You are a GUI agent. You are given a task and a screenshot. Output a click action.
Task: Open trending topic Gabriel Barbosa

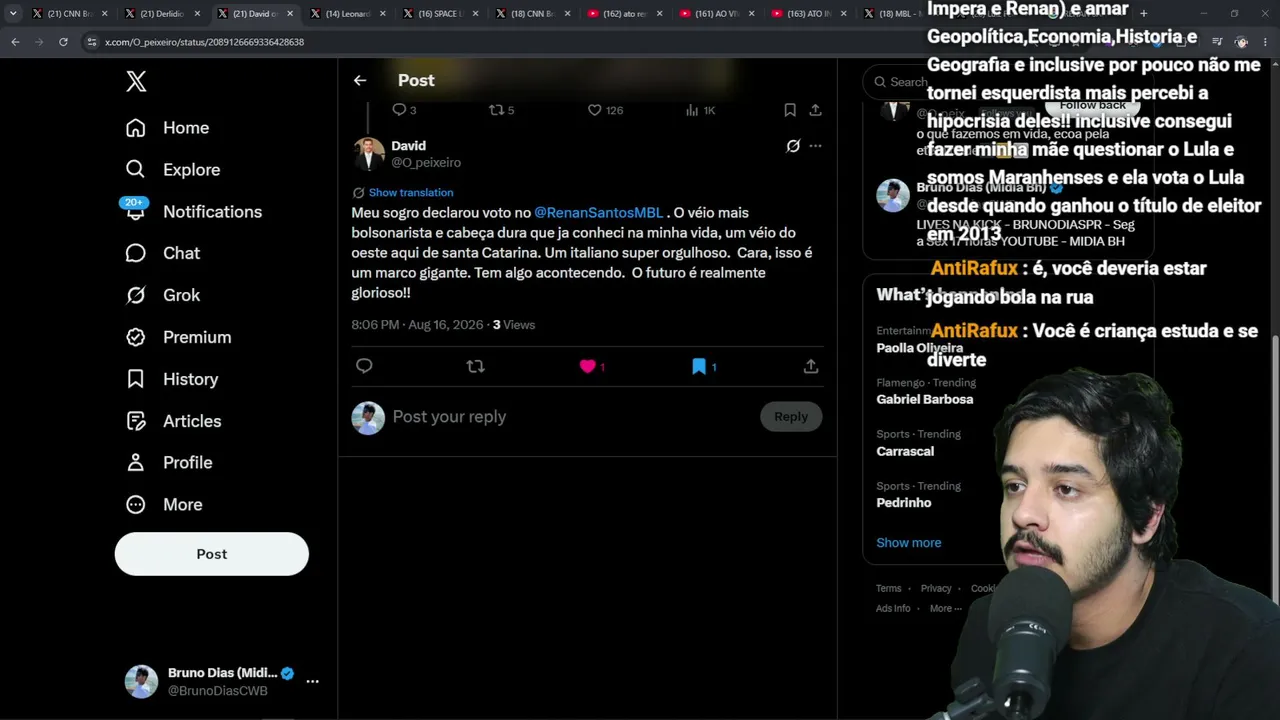coord(925,399)
